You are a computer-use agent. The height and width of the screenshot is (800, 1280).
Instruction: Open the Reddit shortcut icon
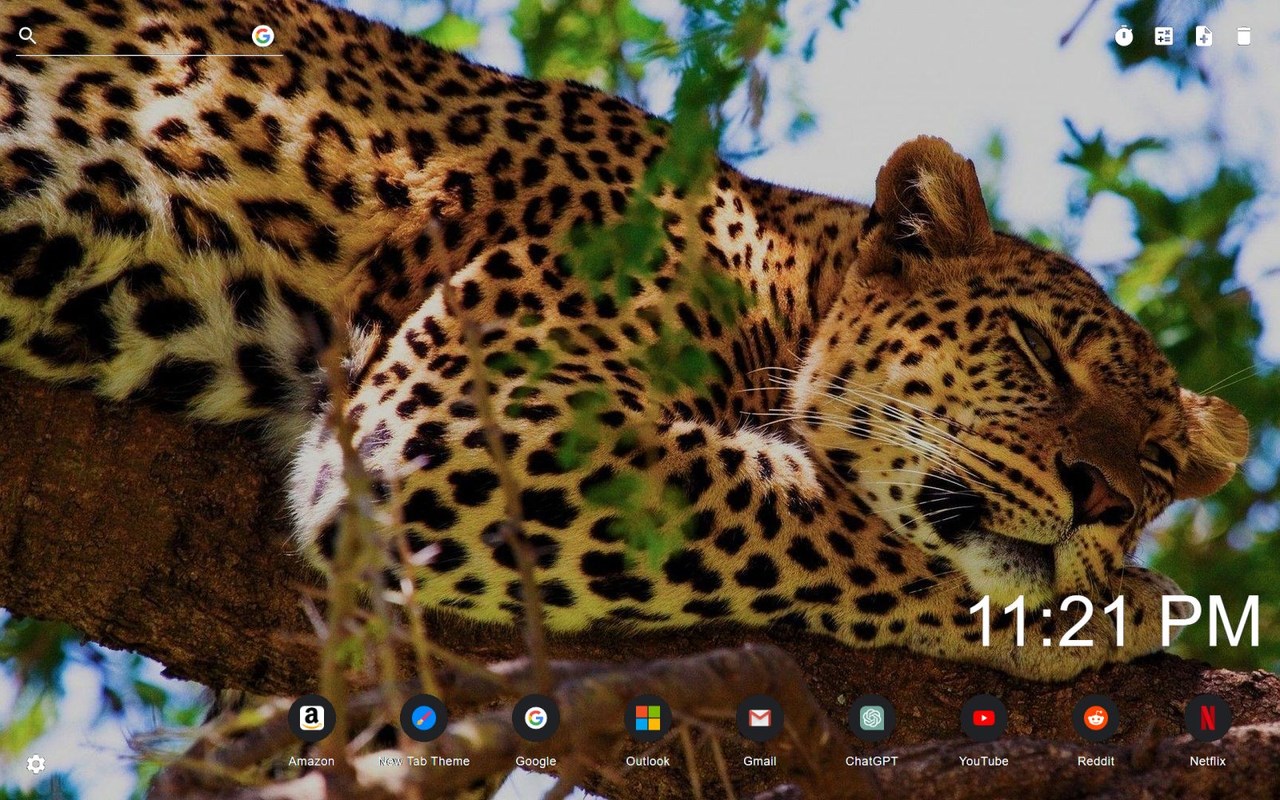pyautogui.click(x=1096, y=718)
